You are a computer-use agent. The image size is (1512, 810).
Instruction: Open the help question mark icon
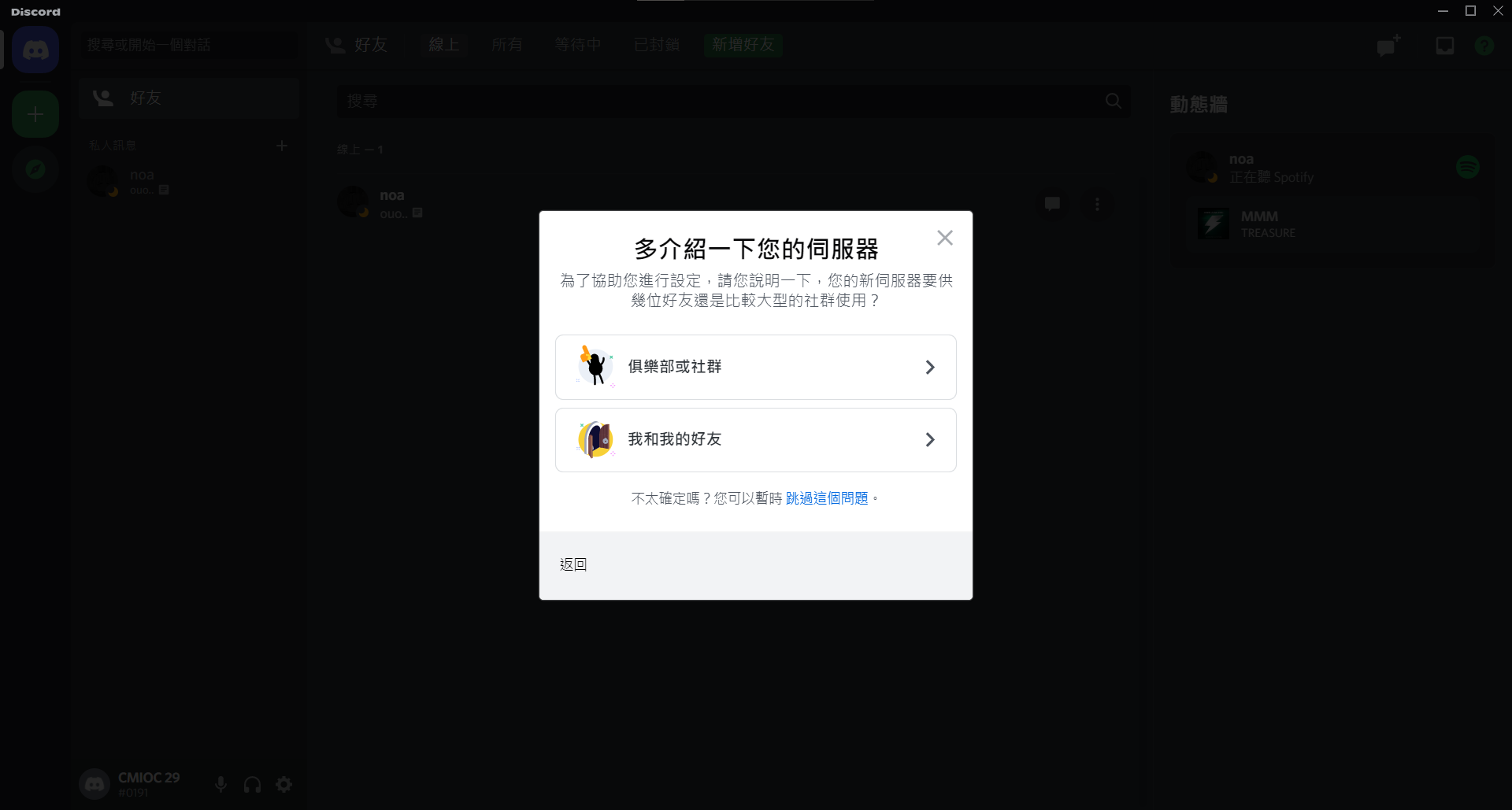(1484, 46)
